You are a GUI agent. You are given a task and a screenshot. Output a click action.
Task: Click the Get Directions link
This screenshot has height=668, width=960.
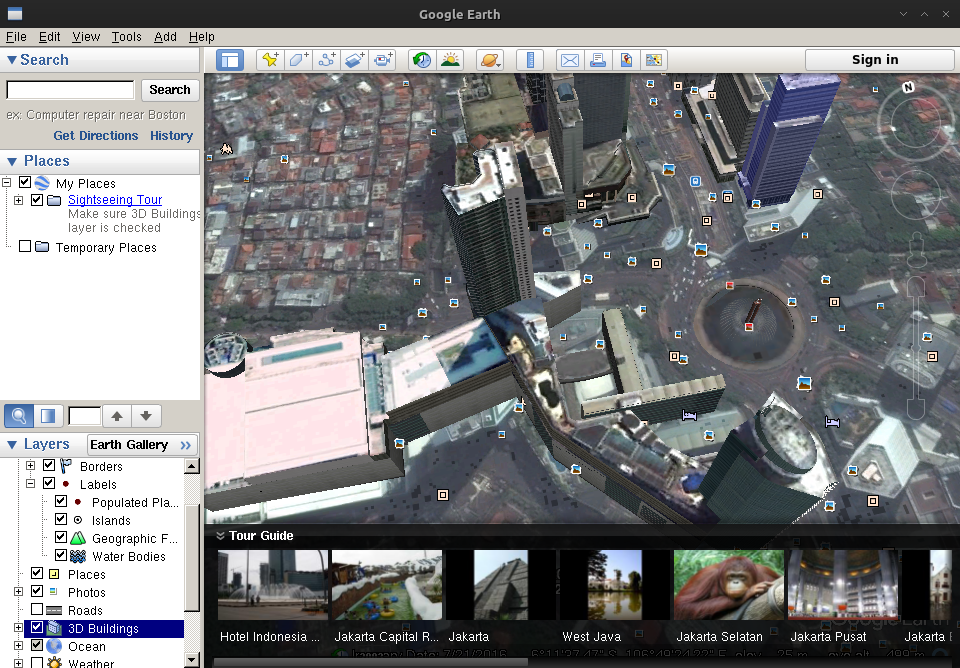pos(96,136)
